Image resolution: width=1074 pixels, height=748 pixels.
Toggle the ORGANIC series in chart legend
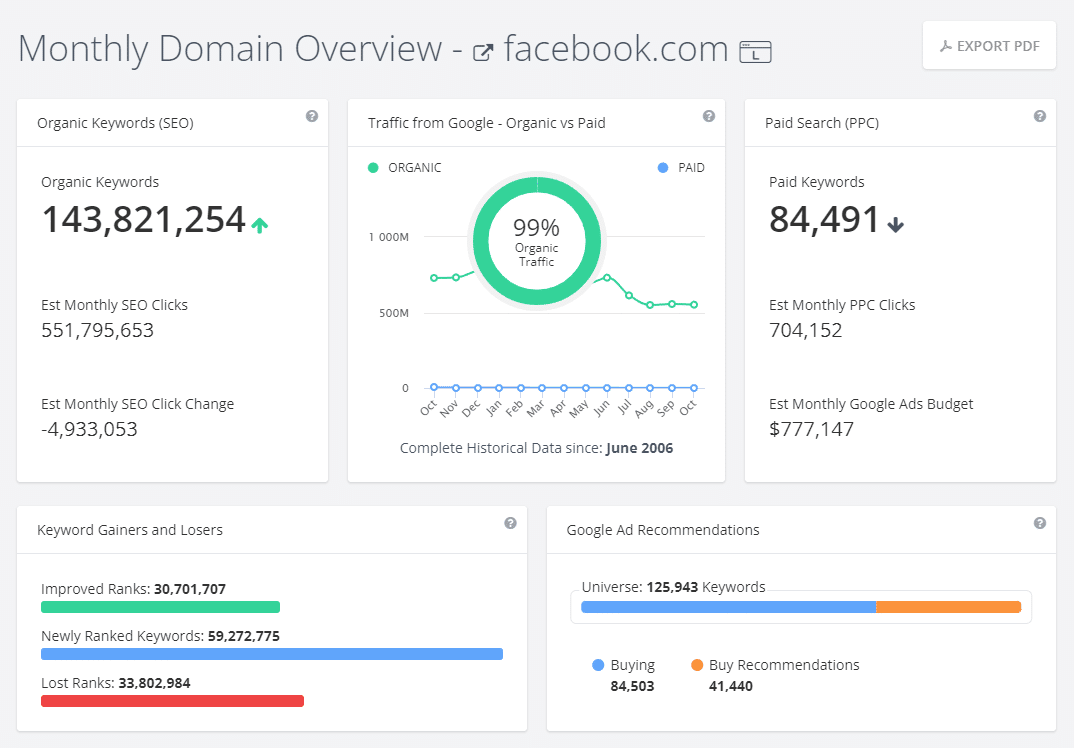coord(405,168)
